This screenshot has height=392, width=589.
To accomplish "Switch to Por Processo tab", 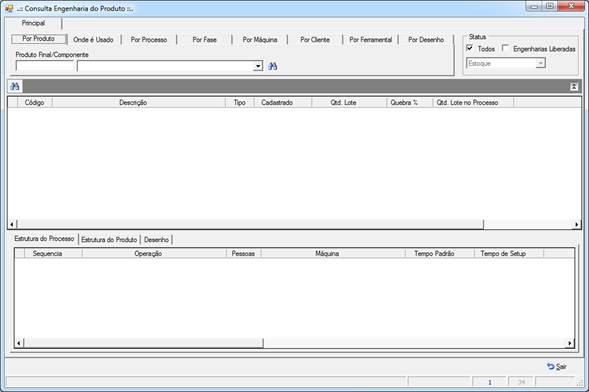I will click(149, 39).
